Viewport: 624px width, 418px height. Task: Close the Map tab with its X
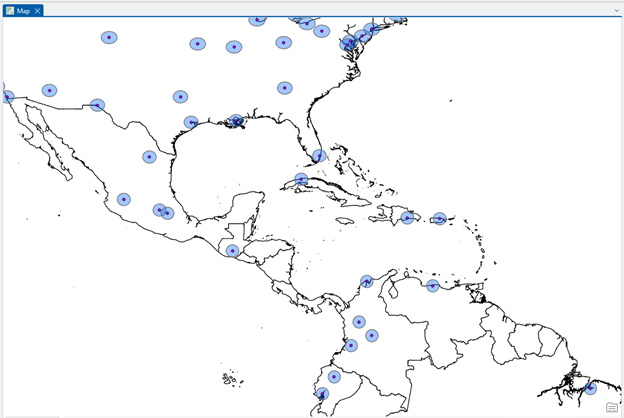click(x=37, y=11)
